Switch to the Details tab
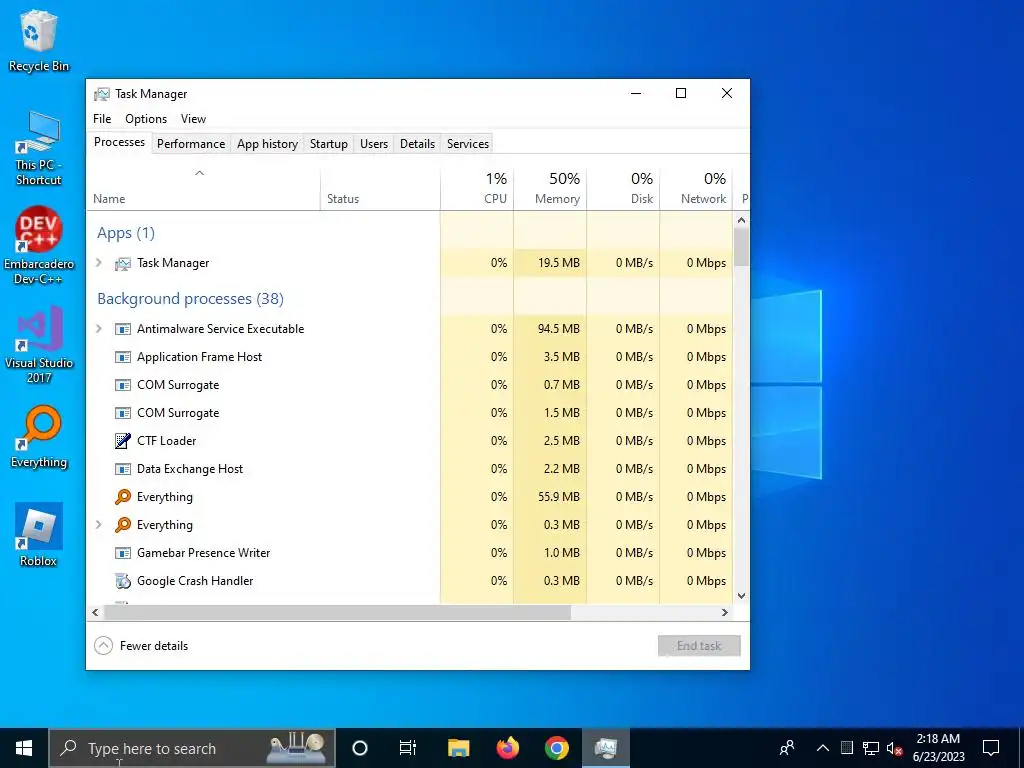The height and width of the screenshot is (768, 1024). 417,144
